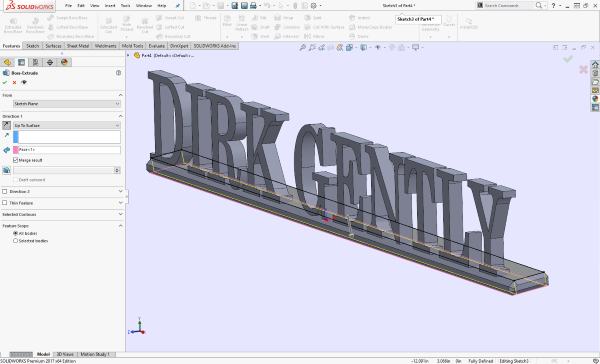Open the Hide/Show Items eye icon
Viewport: 600px width, 364px height.
(377, 47)
